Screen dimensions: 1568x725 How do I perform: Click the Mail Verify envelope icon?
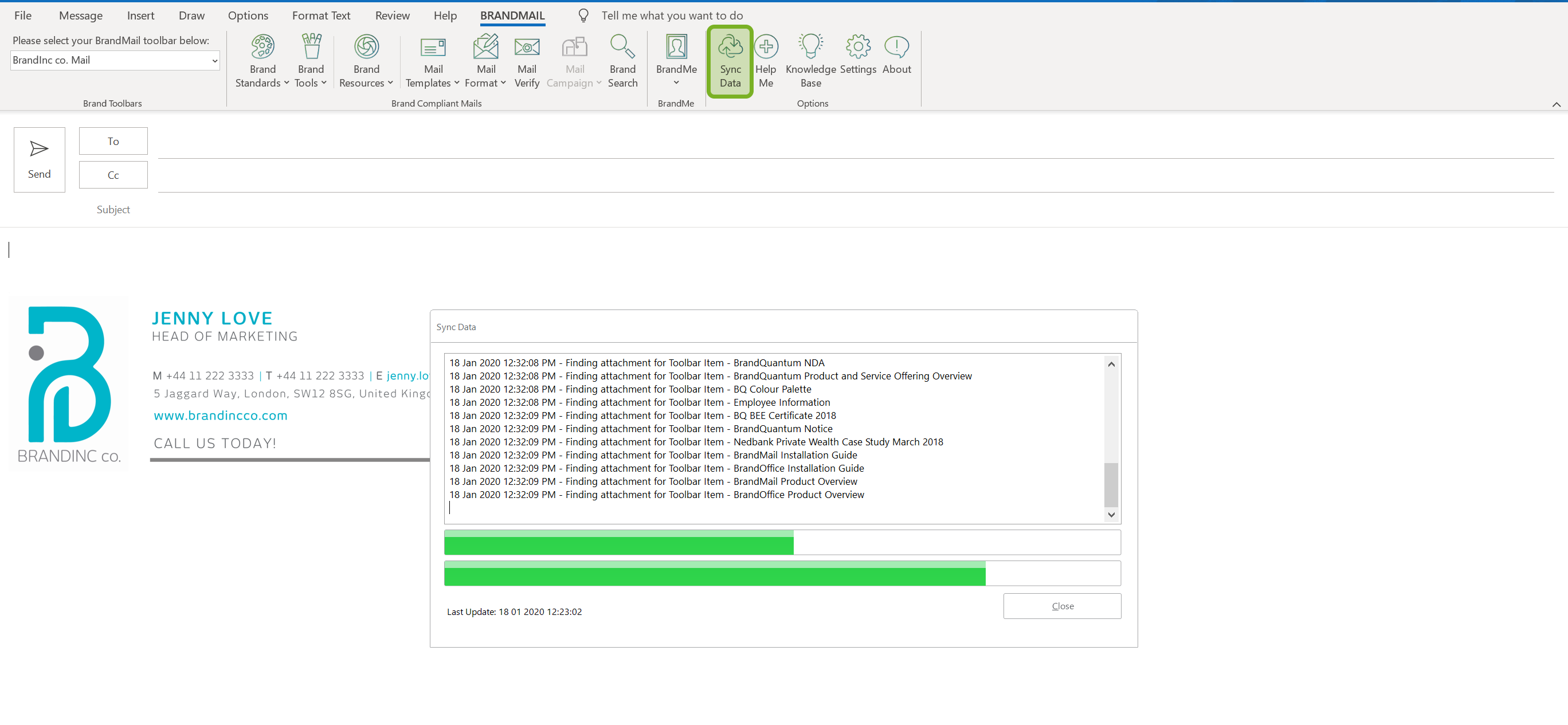[527, 47]
